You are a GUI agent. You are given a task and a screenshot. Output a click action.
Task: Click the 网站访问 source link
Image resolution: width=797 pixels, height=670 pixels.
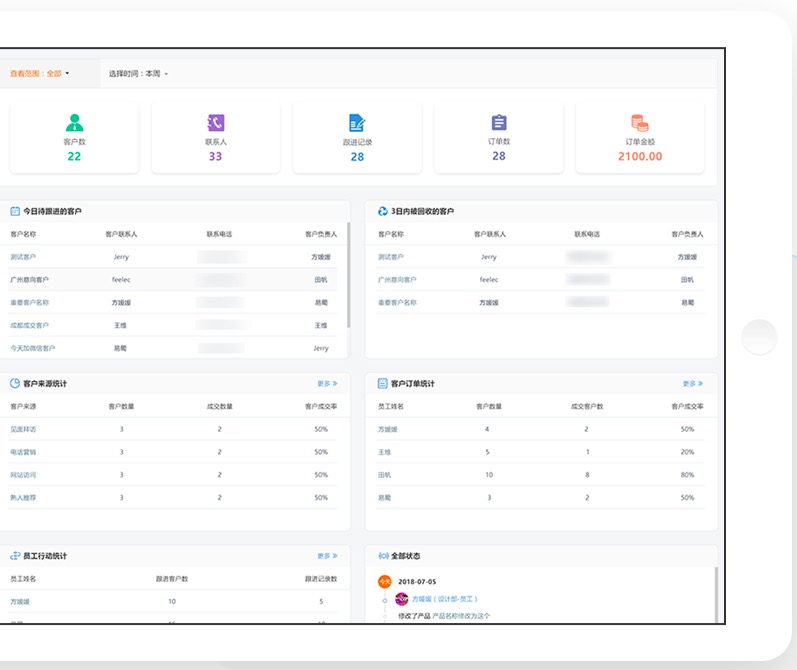[x=23, y=475]
